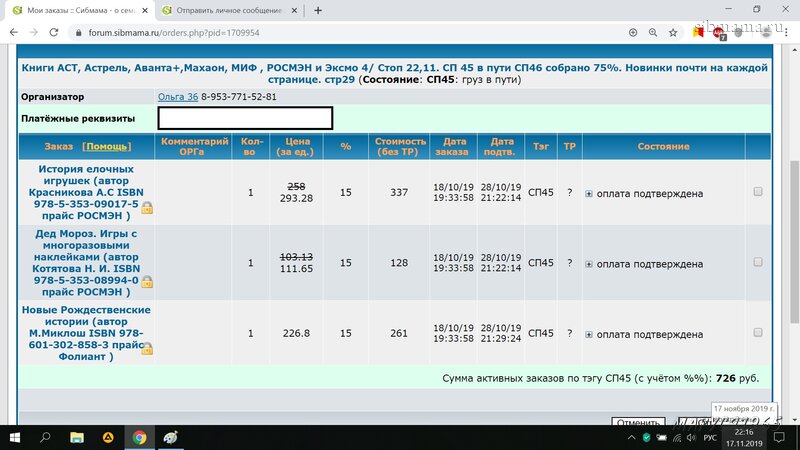Close the 'Мои заказы' tab
The width and height of the screenshot is (800, 450).
[145, 10]
